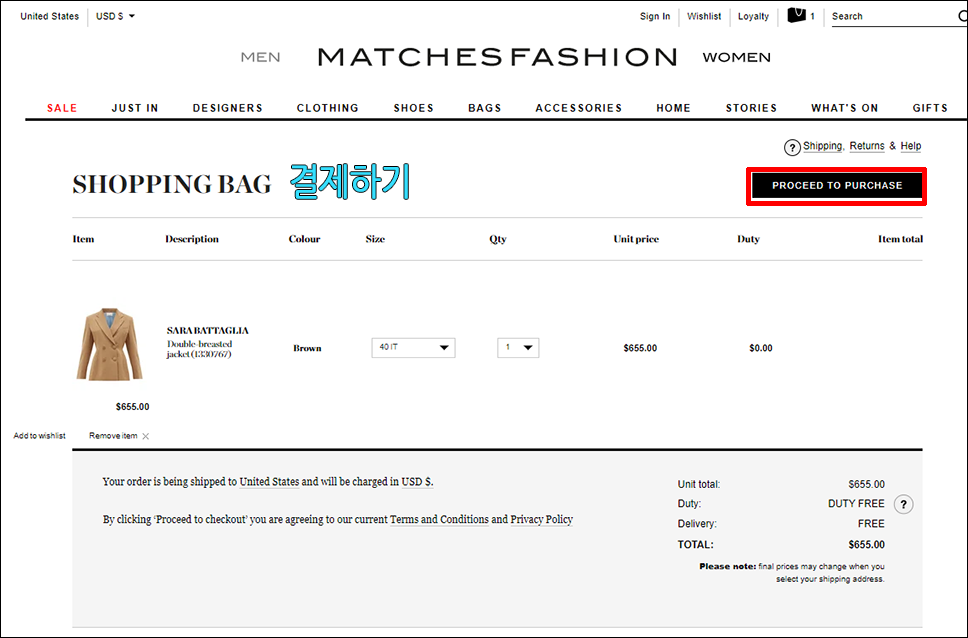968x638 pixels.
Task: Click United States link in shipping notice
Action: click(x=269, y=482)
